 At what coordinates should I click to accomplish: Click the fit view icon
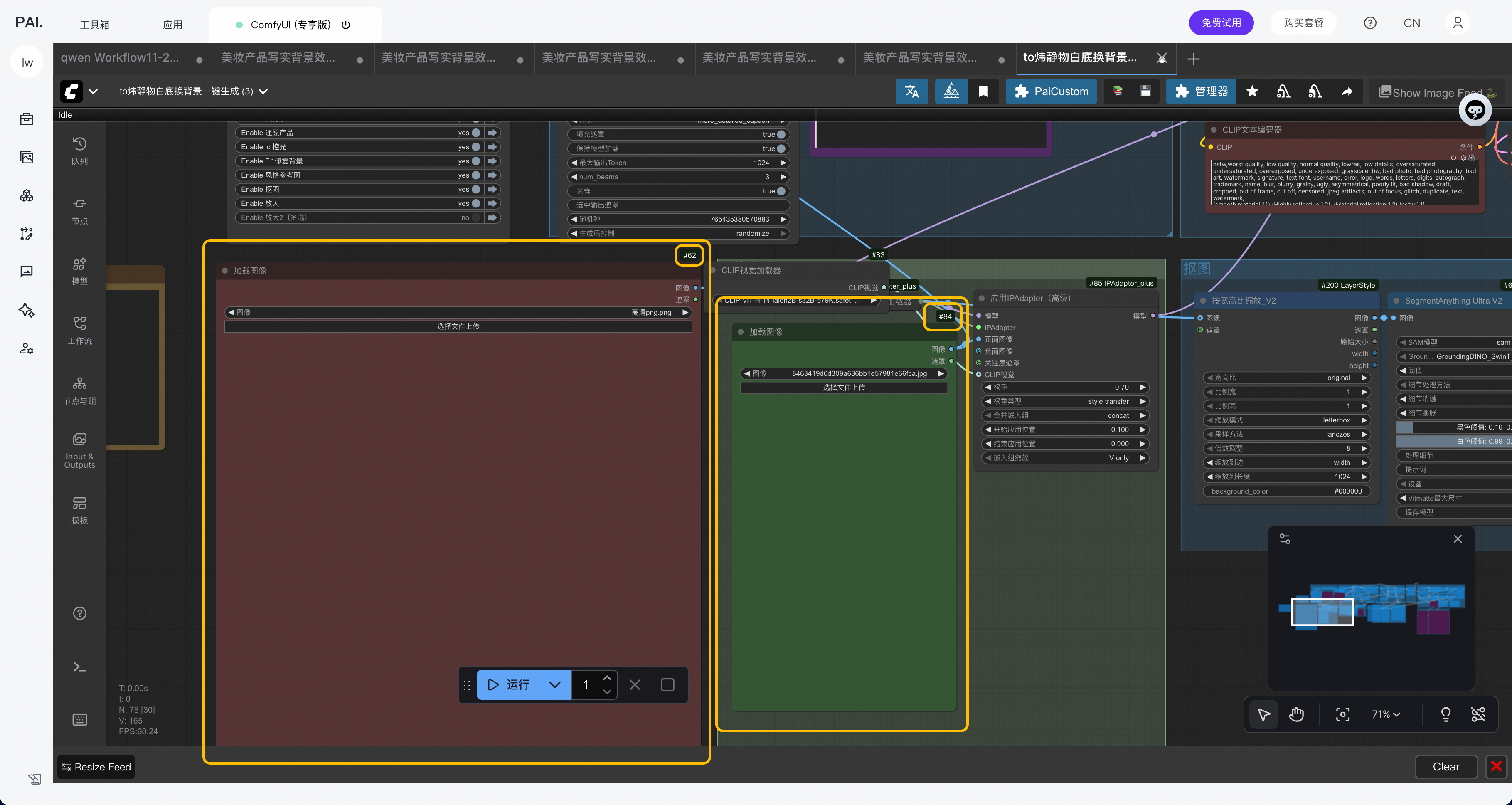pos(1342,714)
